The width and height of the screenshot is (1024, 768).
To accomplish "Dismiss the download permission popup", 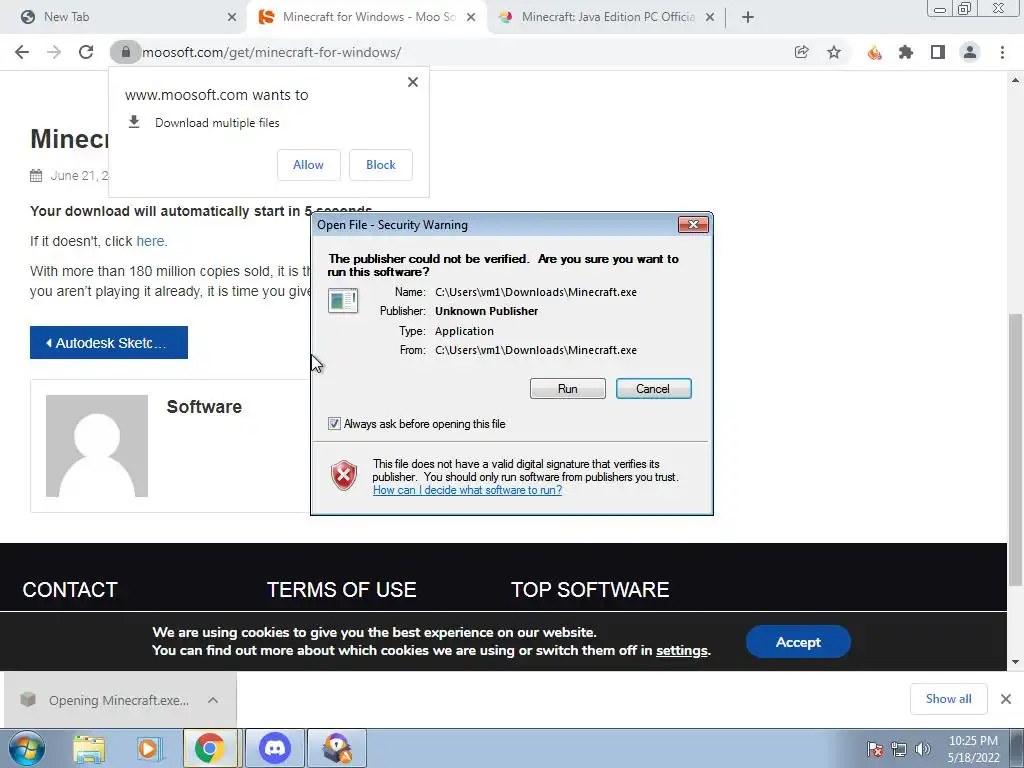I will (x=413, y=82).
